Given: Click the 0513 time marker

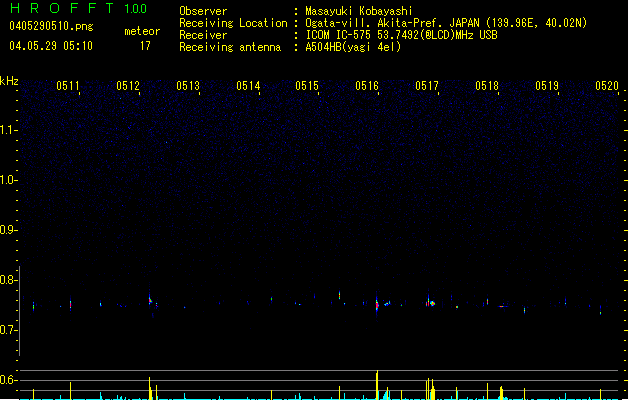Looking at the screenshot, I should [188, 86].
